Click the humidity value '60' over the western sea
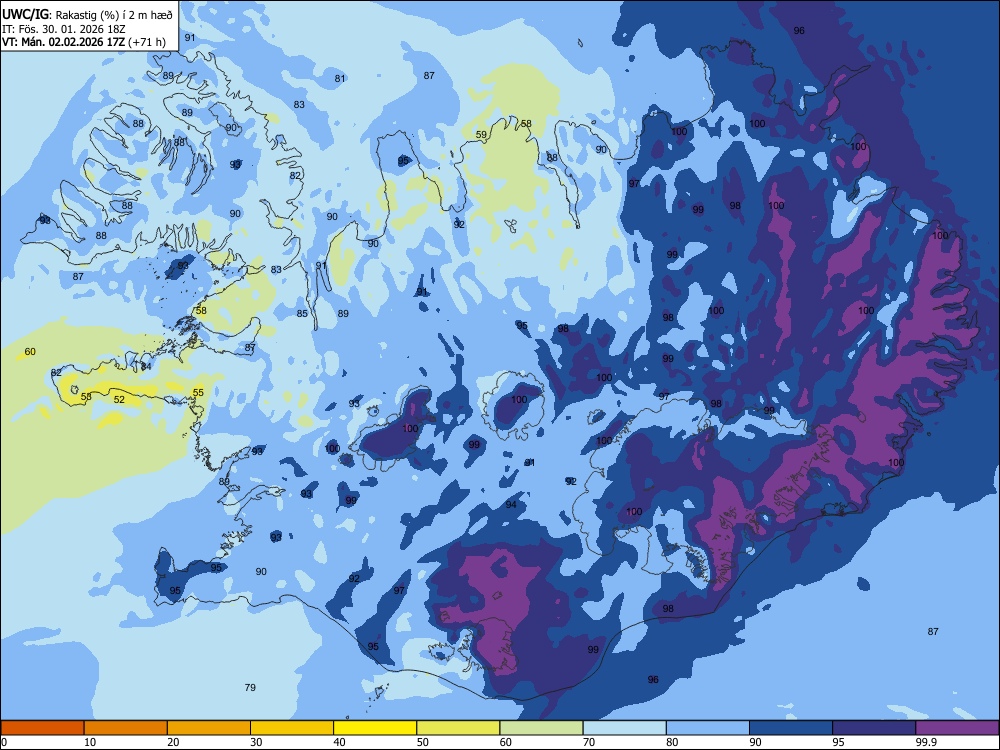1000x750 pixels. (x=30, y=352)
